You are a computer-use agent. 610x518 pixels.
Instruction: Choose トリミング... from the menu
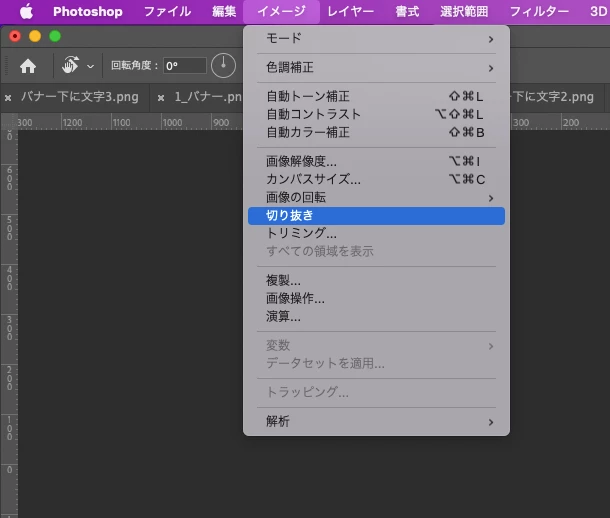pyautogui.click(x=376, y=233)
